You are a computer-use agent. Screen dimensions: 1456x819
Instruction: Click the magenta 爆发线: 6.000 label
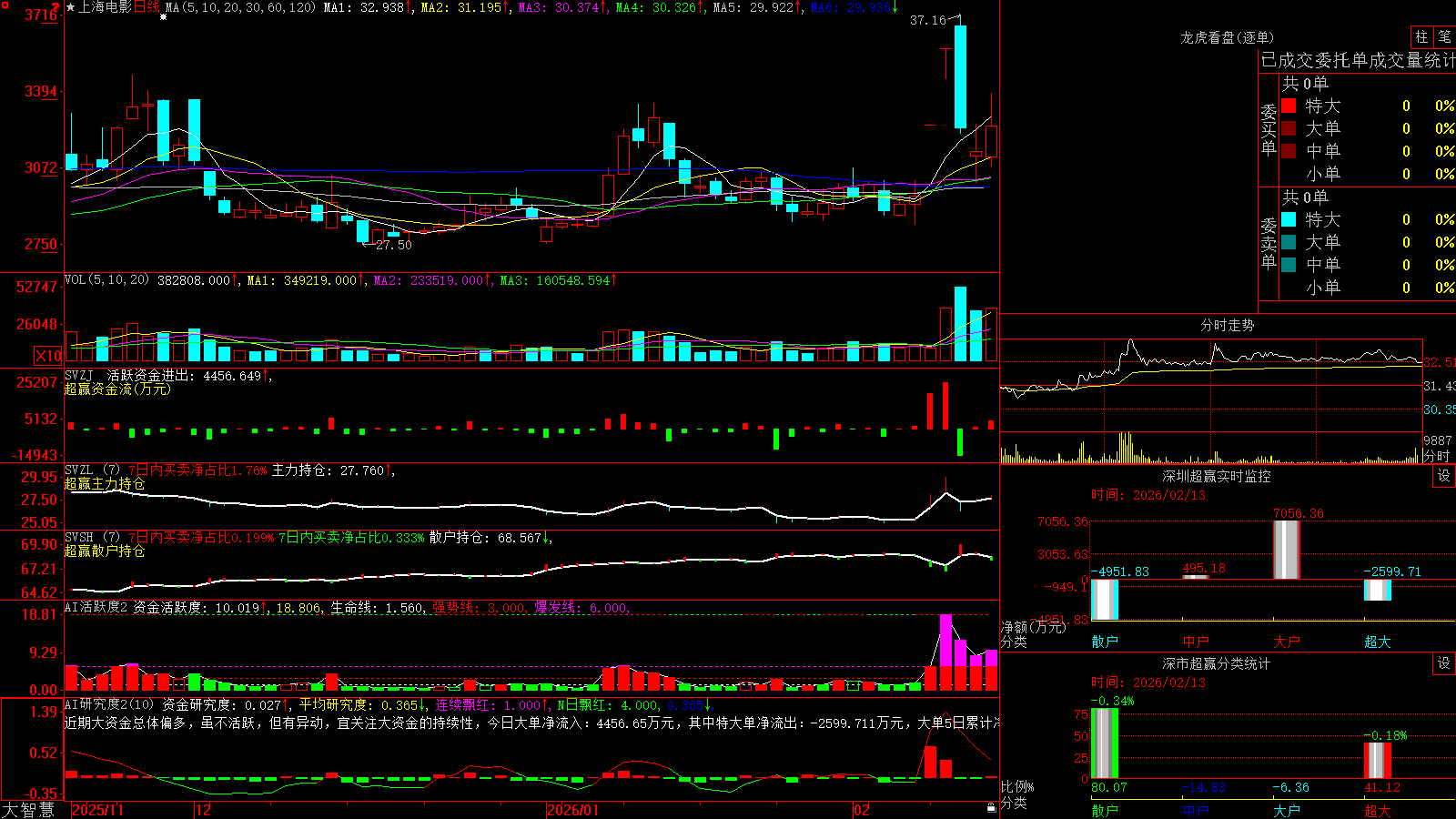point(581,607)
